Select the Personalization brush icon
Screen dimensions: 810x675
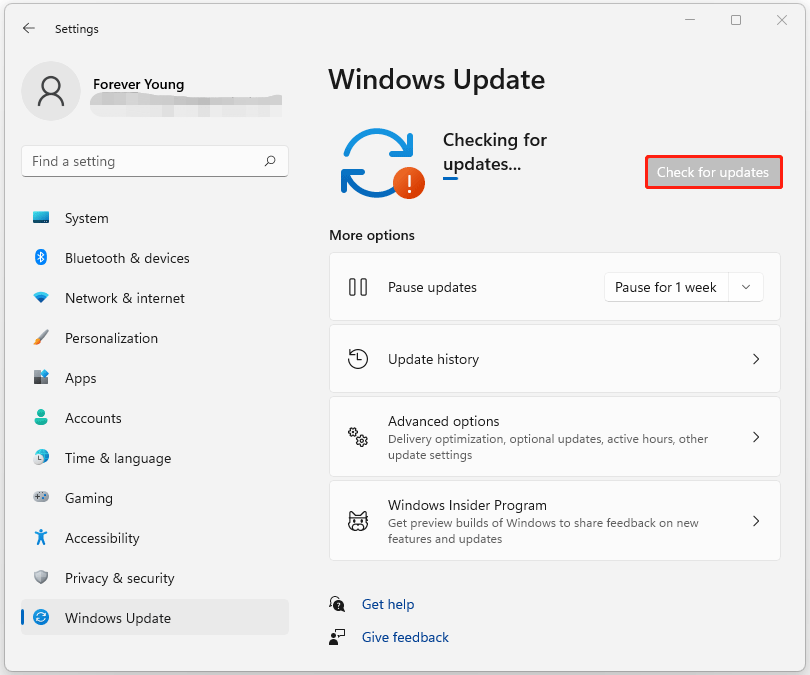click(40, 338)
